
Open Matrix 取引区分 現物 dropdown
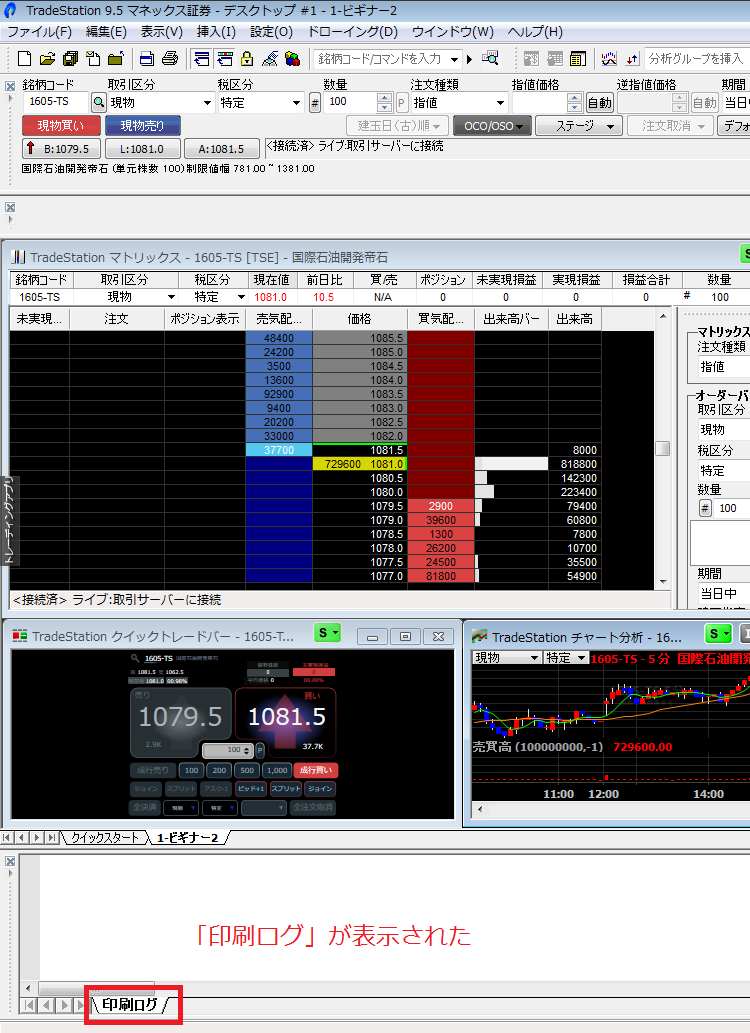coord(171,297)
